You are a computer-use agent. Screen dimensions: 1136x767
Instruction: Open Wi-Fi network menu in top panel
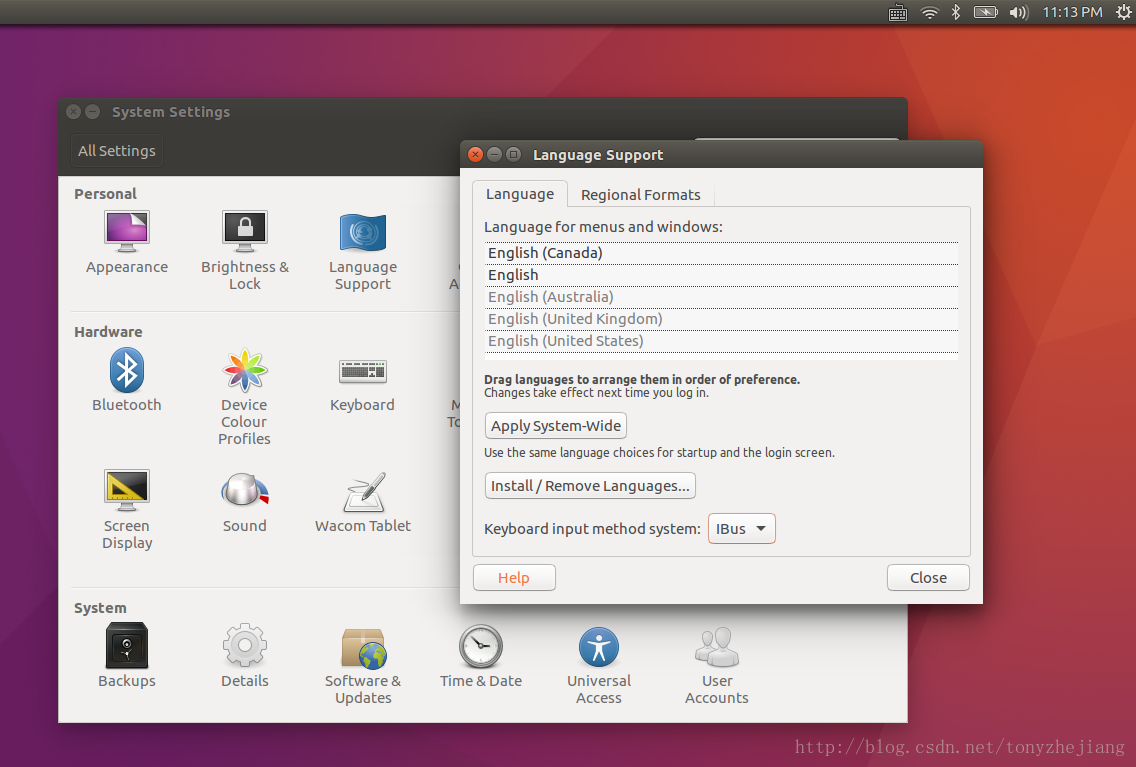(x=930, y=12)
